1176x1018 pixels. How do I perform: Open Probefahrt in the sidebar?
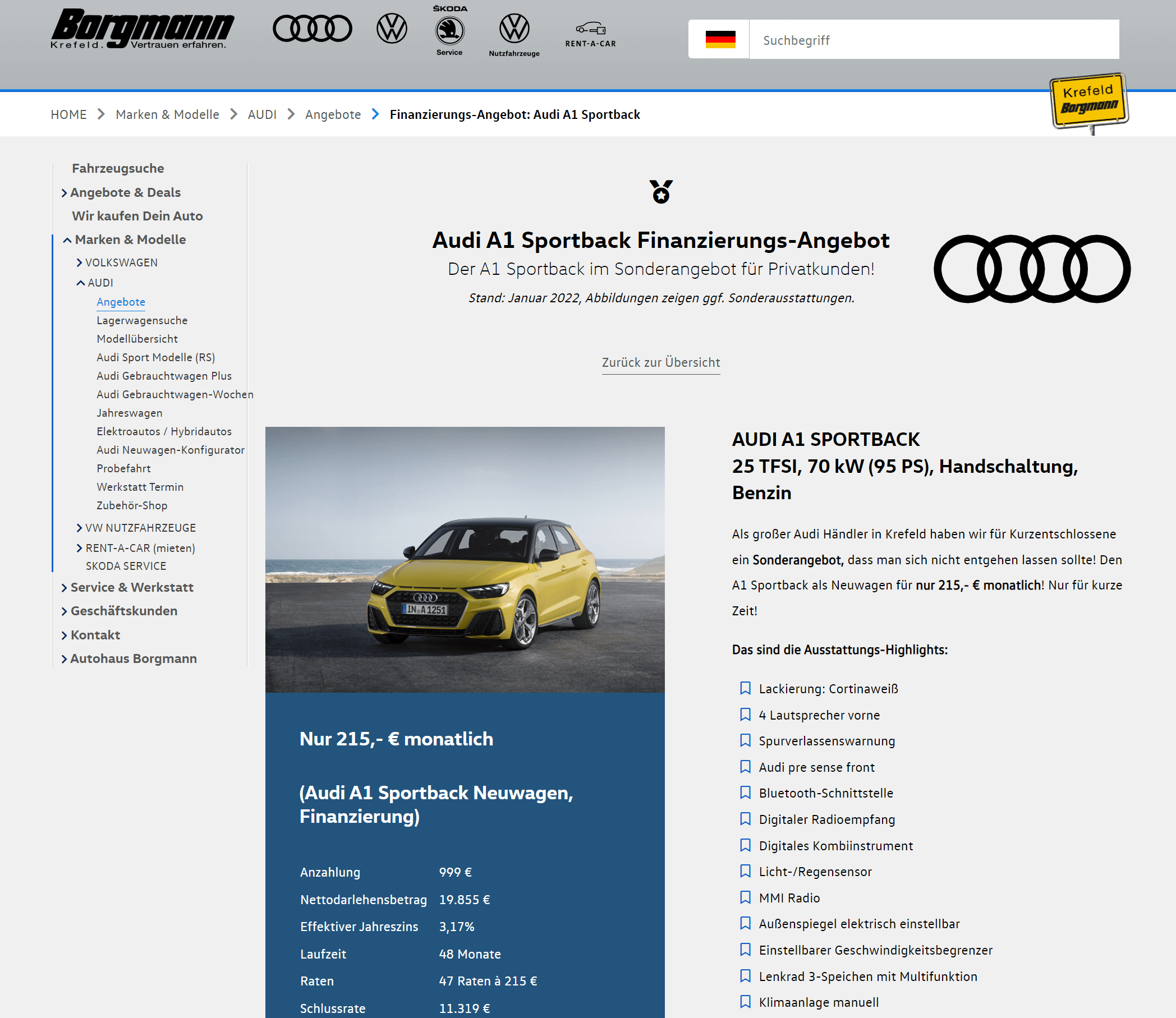click(x=123, y=468)
